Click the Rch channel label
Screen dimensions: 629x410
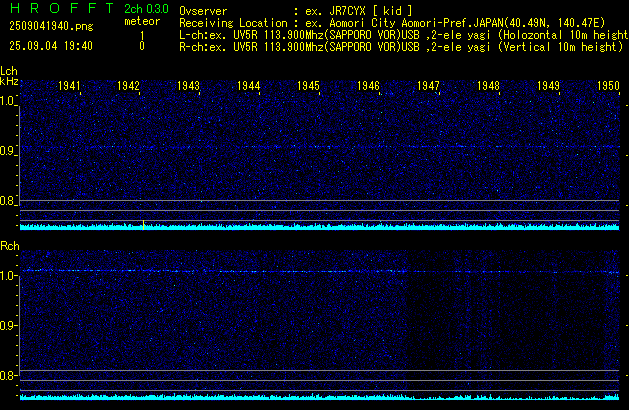[10, 246]
